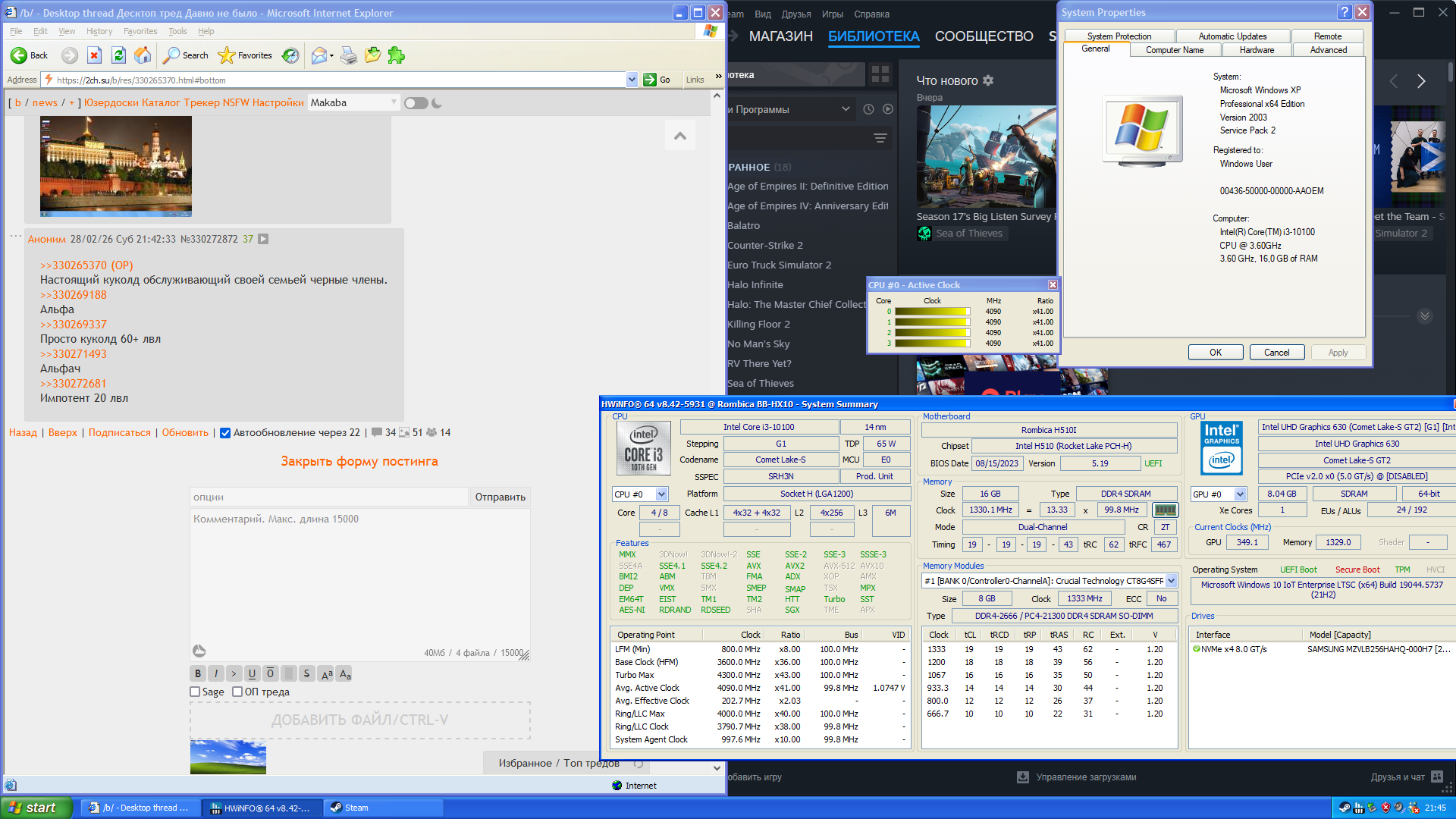
Task: Open settings gear next to Что нового
Action: [988, 80]
